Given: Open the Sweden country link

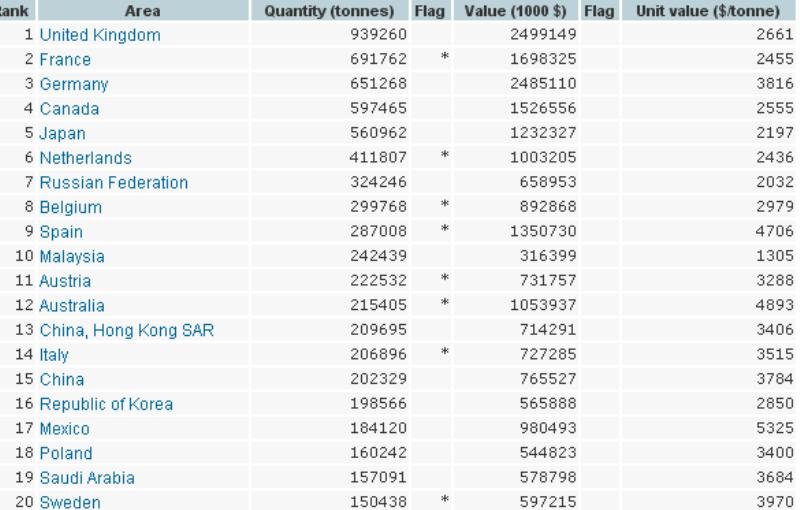Looking at the screenshot, I should 70,502.
